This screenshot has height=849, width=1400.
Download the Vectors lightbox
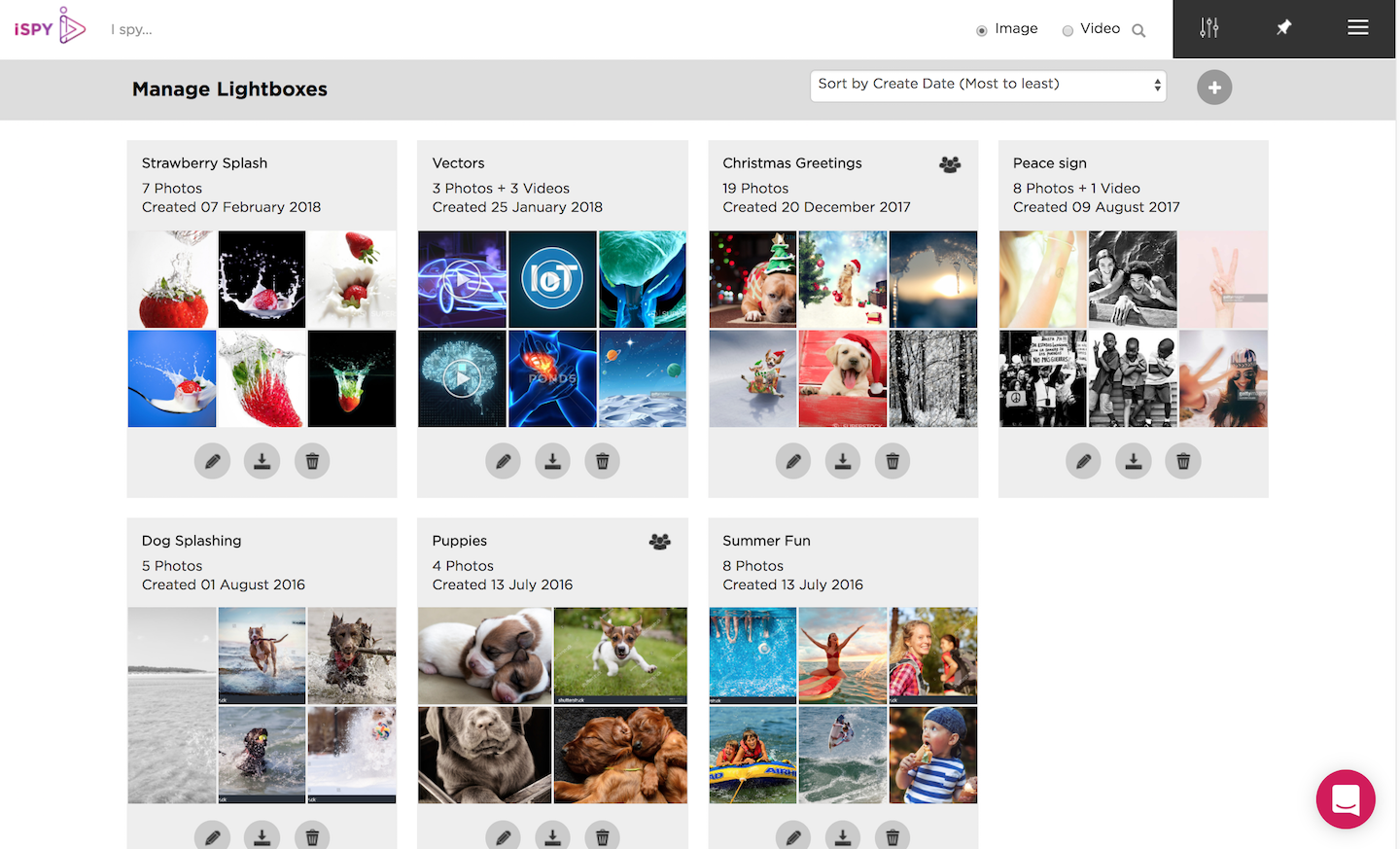pos(552,460)
